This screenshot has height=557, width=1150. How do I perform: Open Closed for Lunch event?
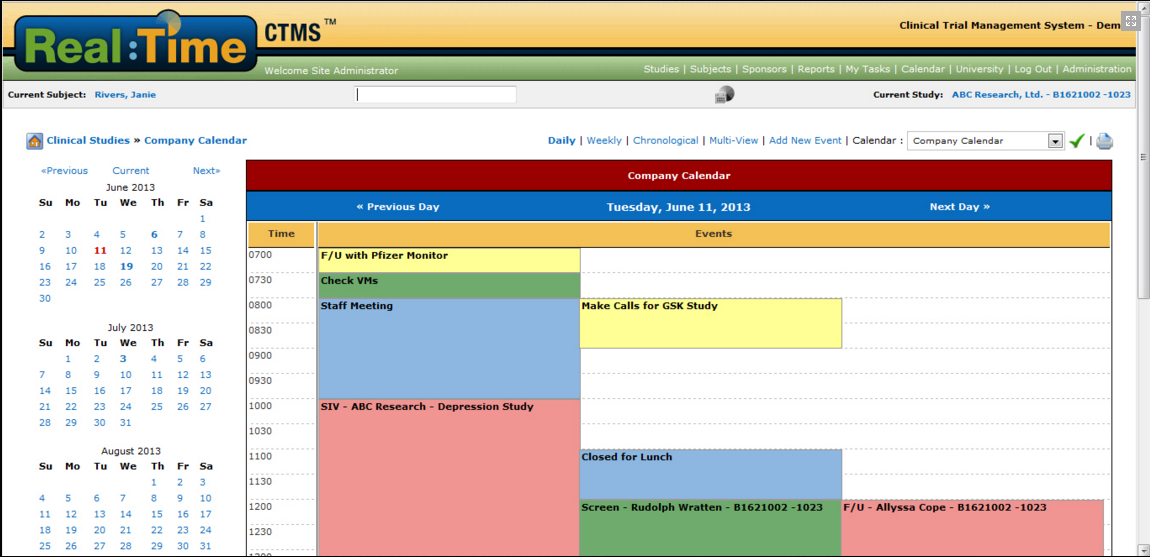tap(711, 474)
